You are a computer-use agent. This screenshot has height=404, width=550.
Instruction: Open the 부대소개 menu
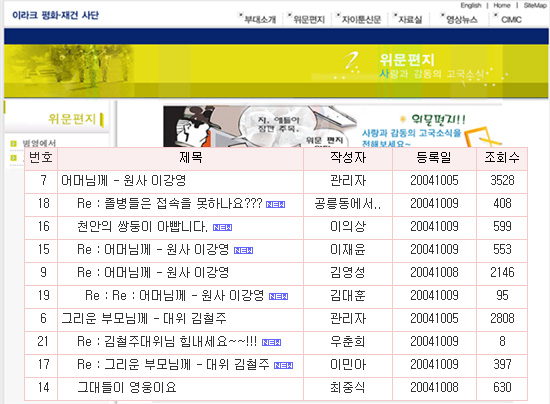[260, 19]
